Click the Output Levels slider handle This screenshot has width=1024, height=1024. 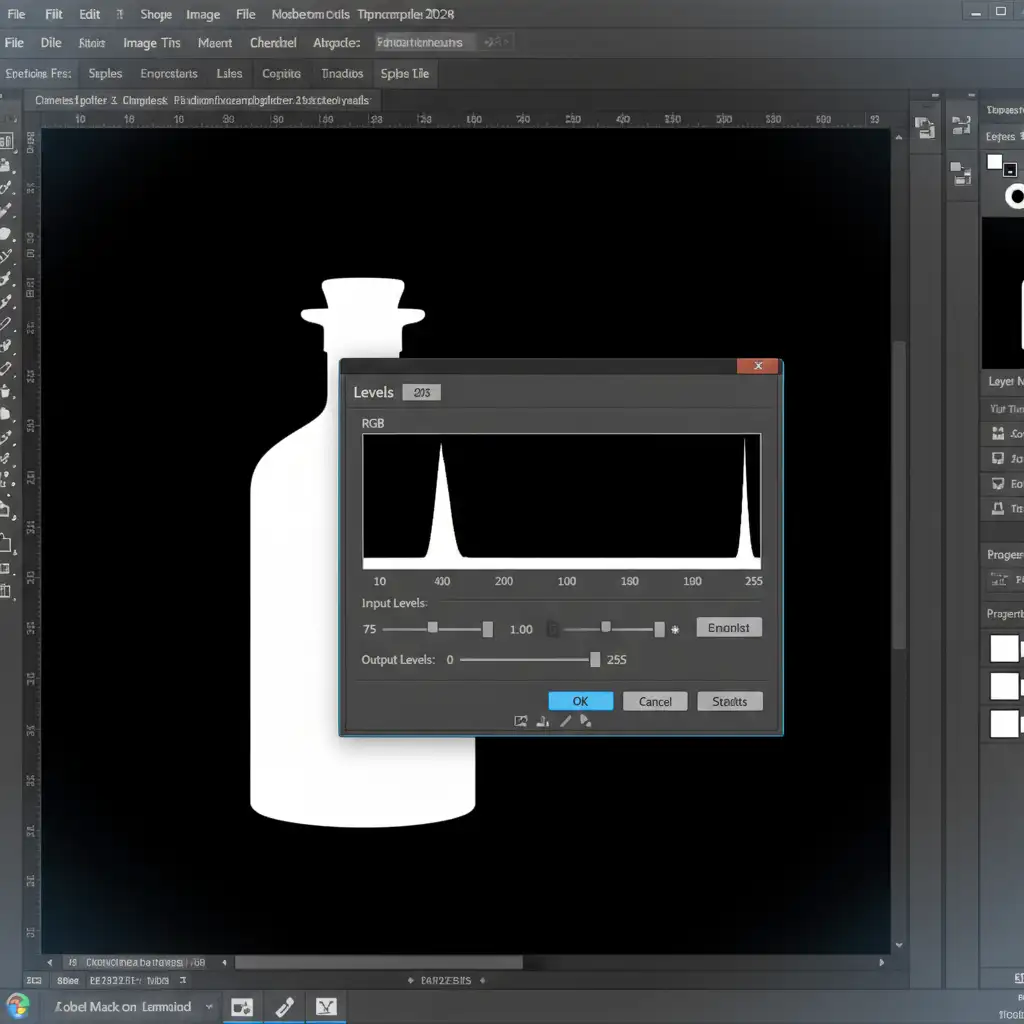point(595,659)
